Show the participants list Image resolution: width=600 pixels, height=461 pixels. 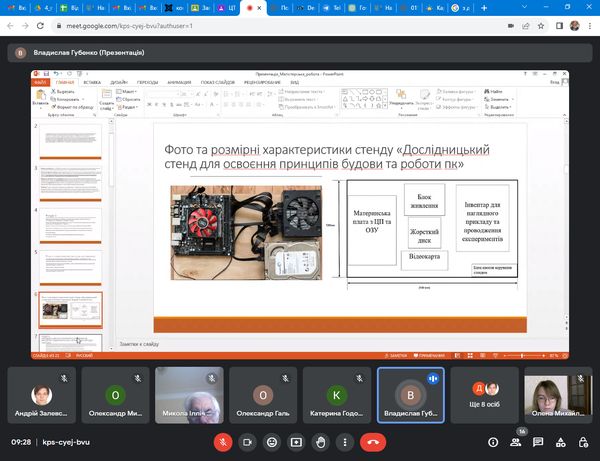(x=513, y=440)
